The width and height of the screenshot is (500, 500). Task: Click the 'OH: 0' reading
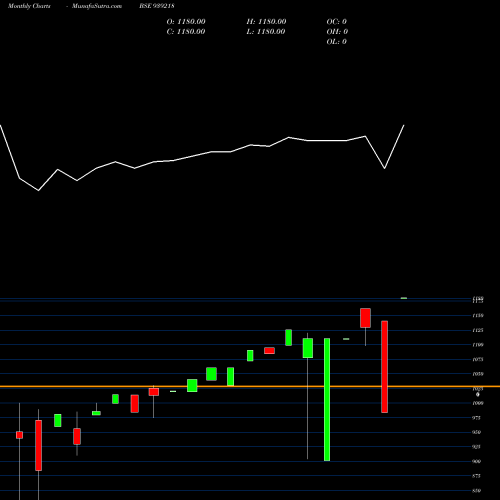(x=337, y=32)
